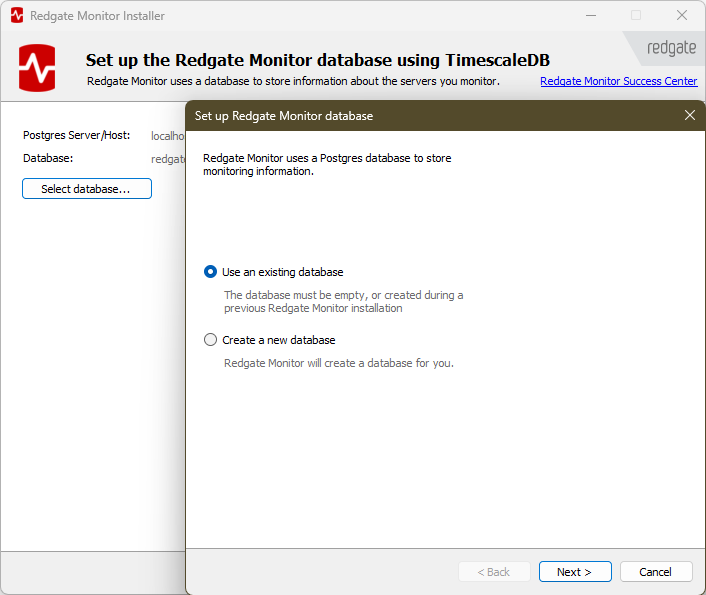
Task: Open the Redgate Monitor Success Center link
Action: tap(618, 81)
